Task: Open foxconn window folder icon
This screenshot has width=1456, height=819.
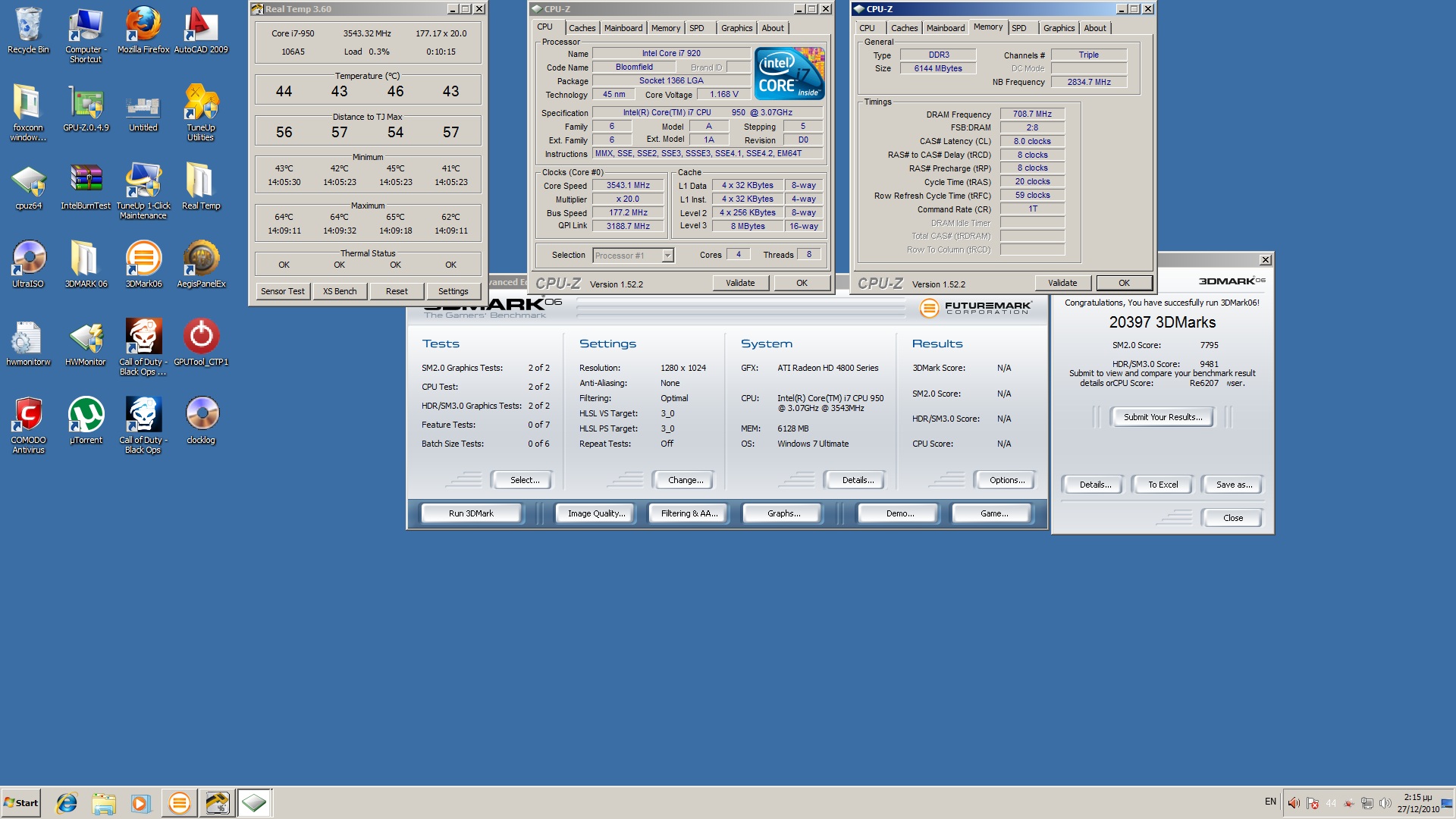Action: [x=28, y=112]
